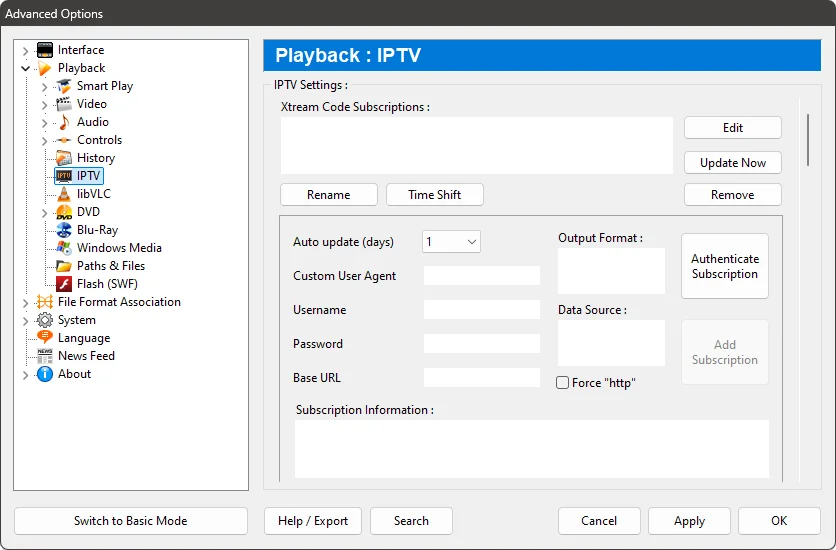Image resolution: width=836 pixels, height=550 pixels.
Task: Click the Base URL input field
Action: 481,378
